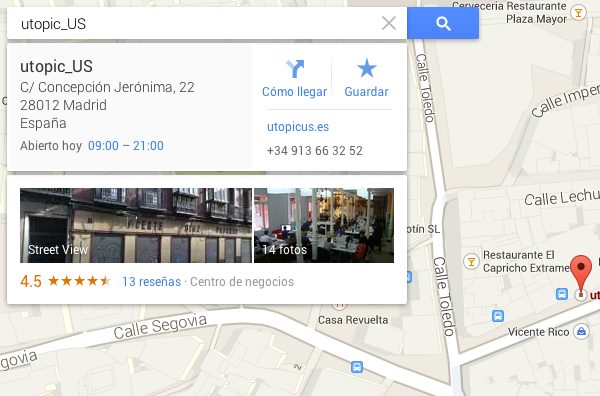Click address C/ Concepción Jerónima, 22

coord(107,87)
